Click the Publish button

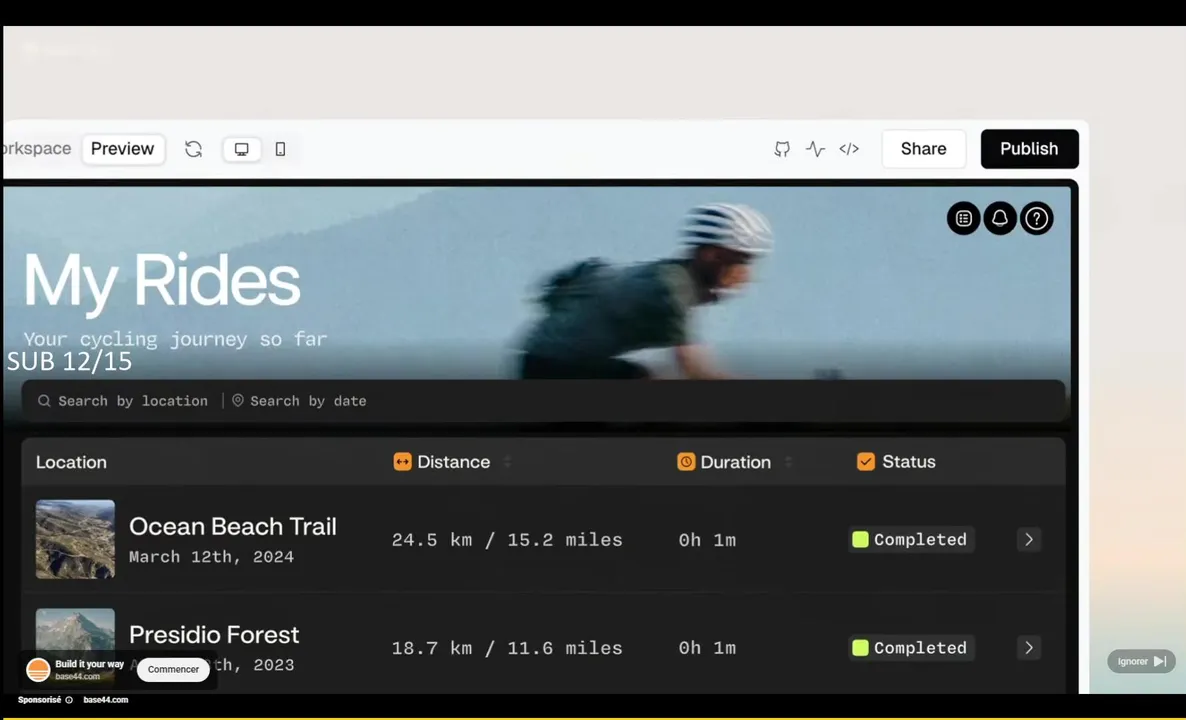(1029, 149)
